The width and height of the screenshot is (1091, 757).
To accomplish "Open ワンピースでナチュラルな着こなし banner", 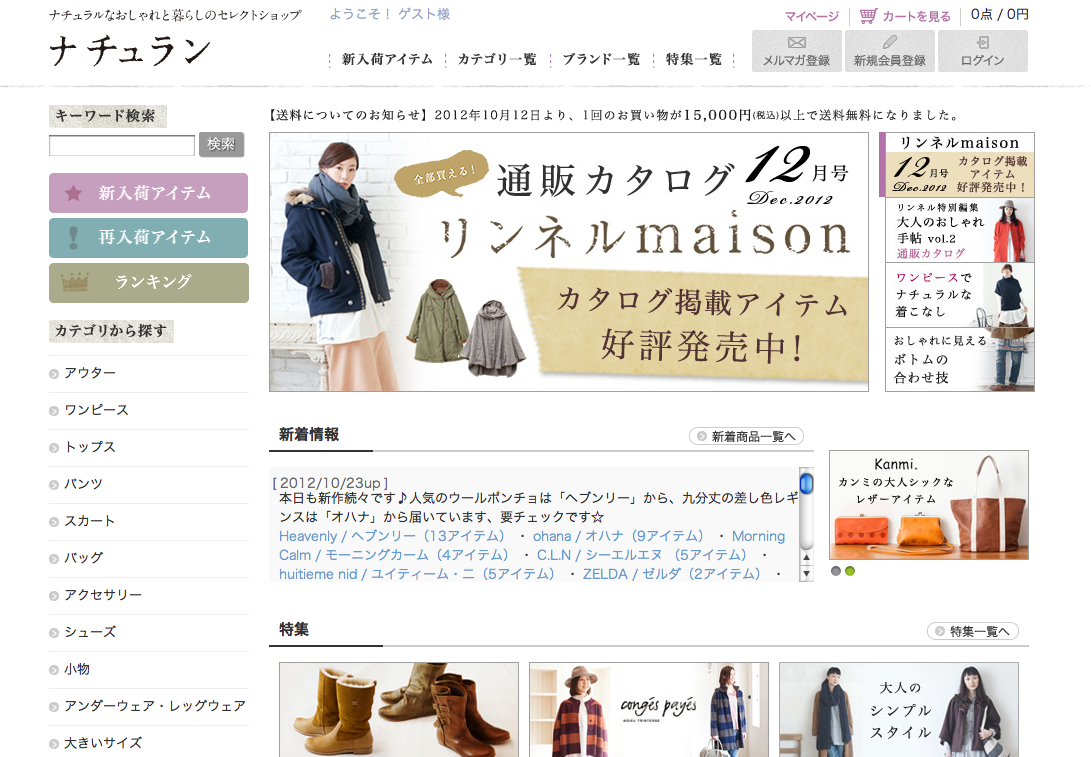I will (x=959, y=295).
